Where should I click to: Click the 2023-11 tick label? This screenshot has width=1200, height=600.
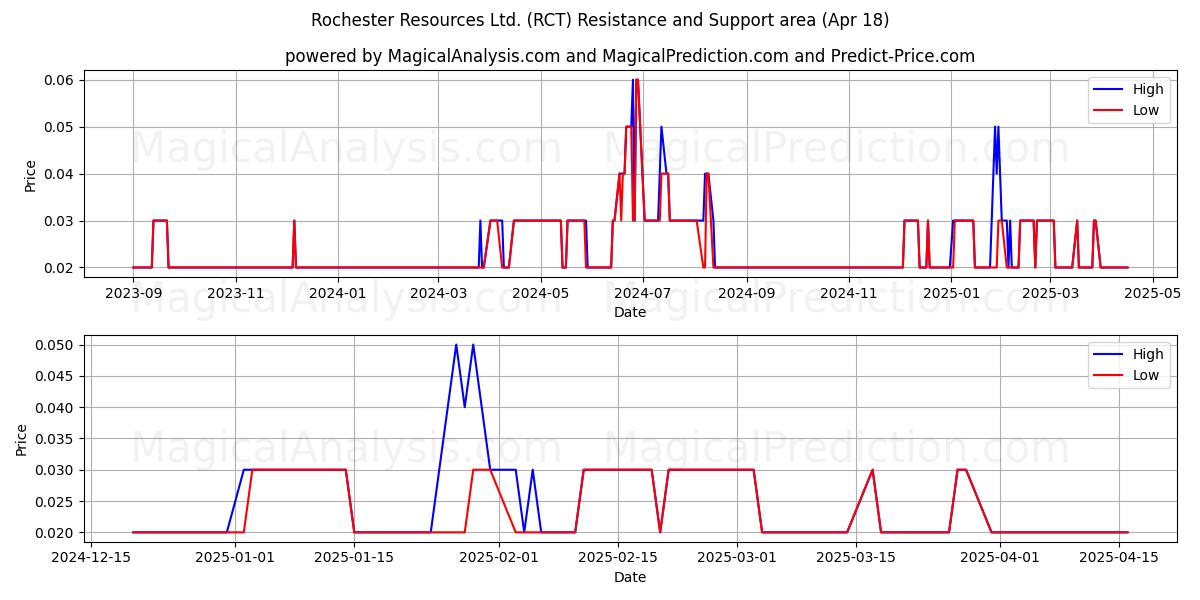(235, 293)
